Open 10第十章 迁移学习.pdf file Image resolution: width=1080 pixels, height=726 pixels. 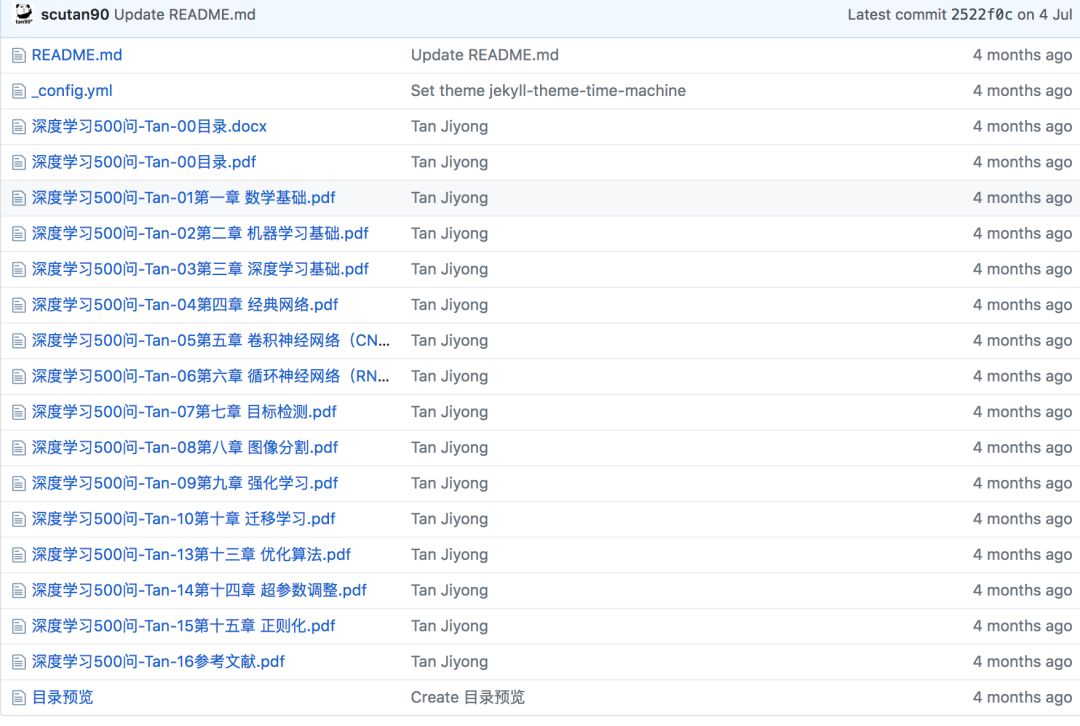pos(183,519)
